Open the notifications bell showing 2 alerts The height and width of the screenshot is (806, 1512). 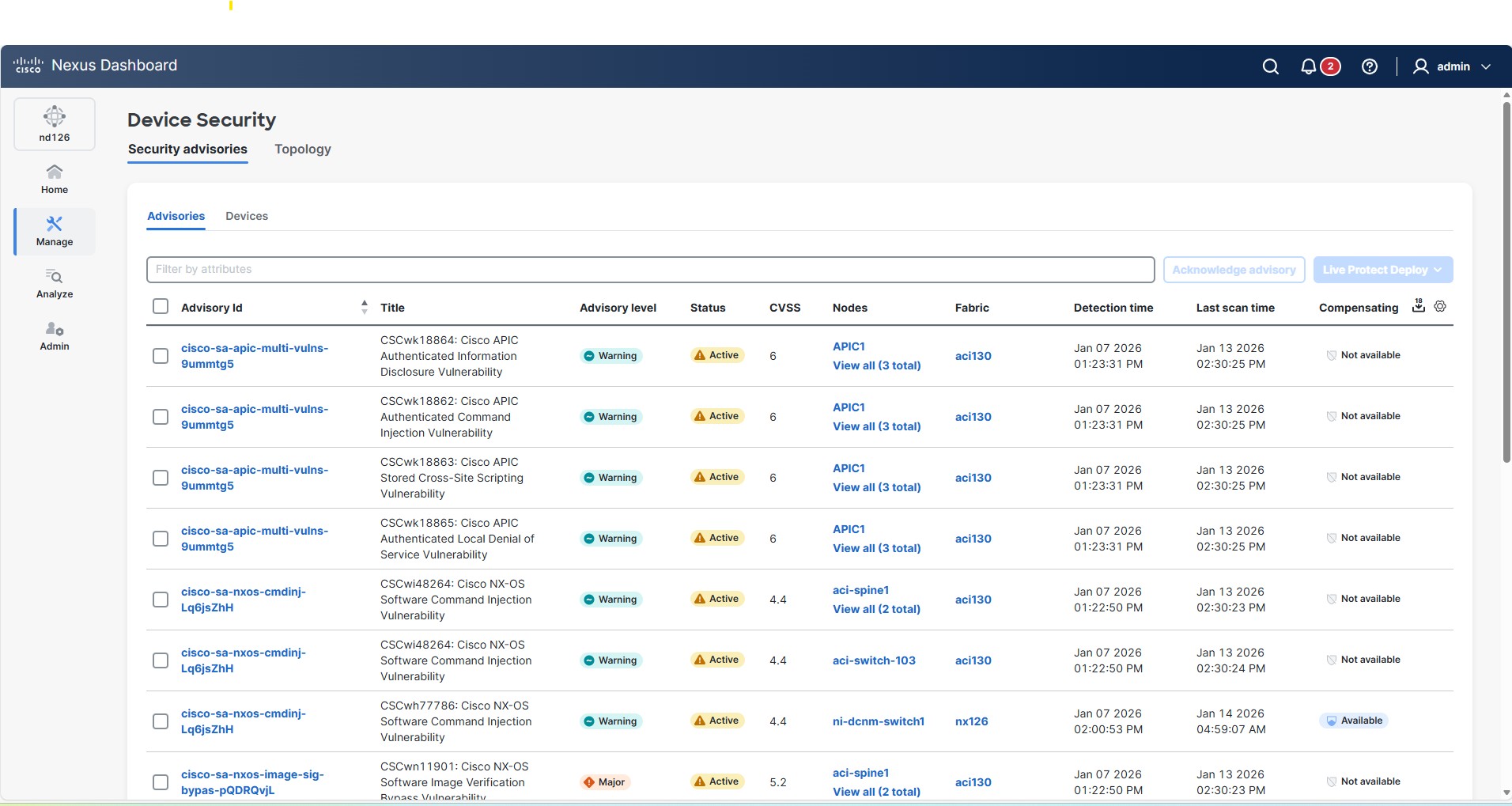click(x=1309, y=66)
